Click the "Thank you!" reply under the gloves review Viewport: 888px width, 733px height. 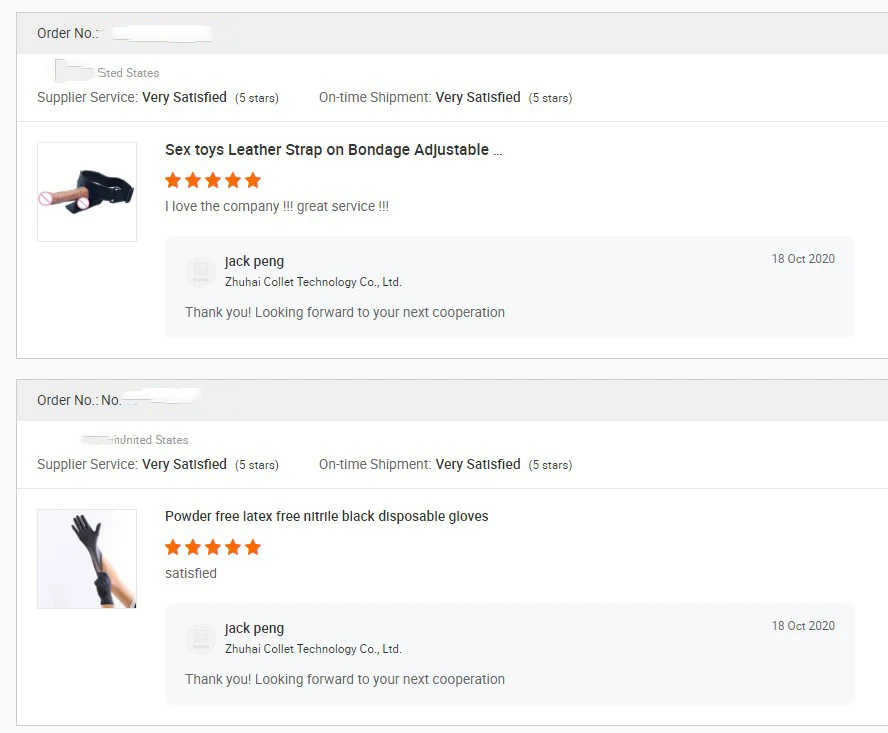tap(345, 680)
